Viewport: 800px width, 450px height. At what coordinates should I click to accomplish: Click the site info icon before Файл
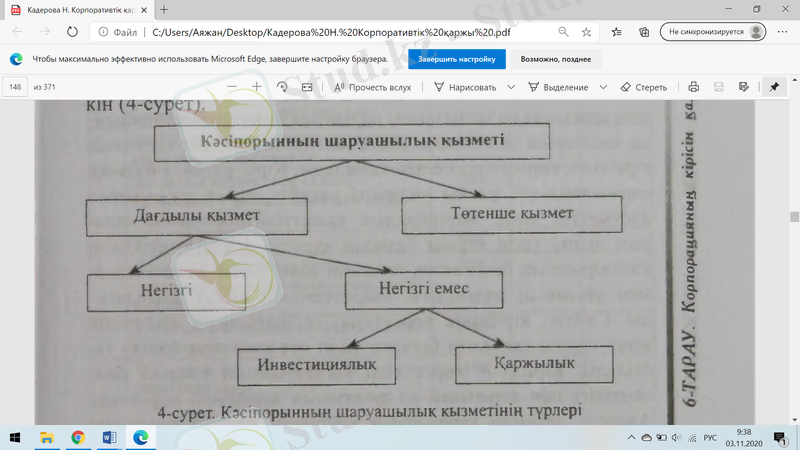(103, 32)
